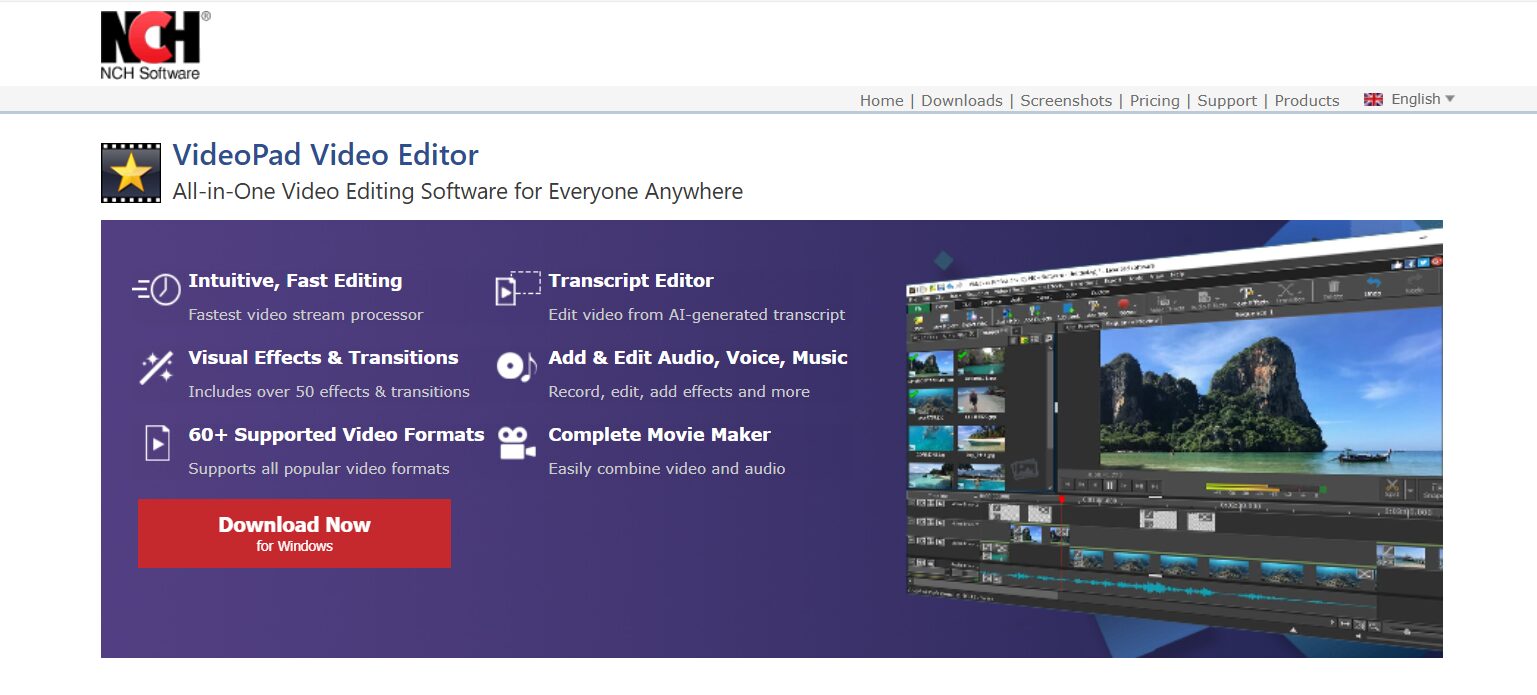Image resolution: width=1537 pixels, height=695 pixels.
Task: Navigate to the Pricing page
Action: coord(1154,101)
